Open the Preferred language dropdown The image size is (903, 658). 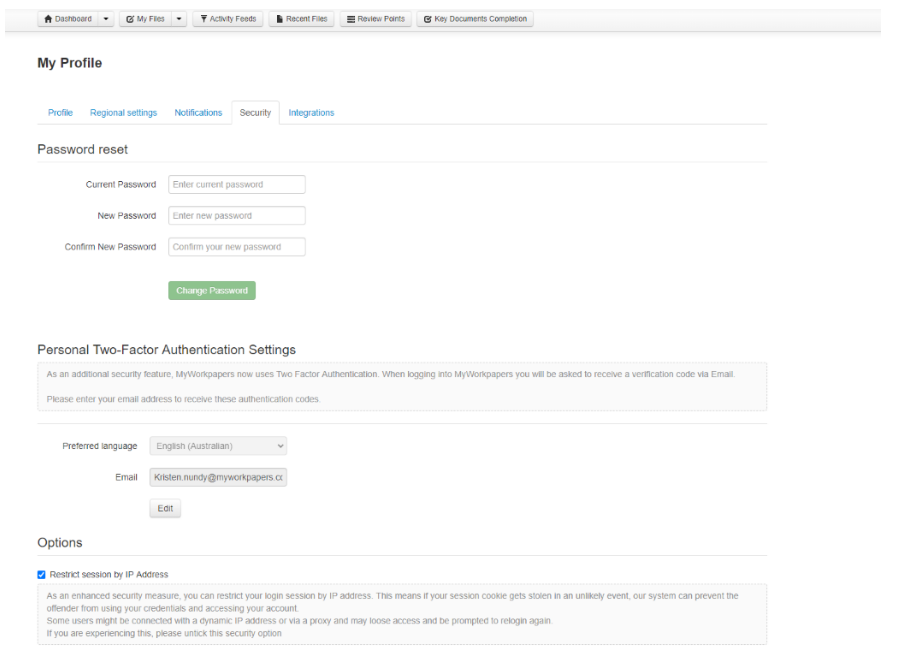point(218,446)
